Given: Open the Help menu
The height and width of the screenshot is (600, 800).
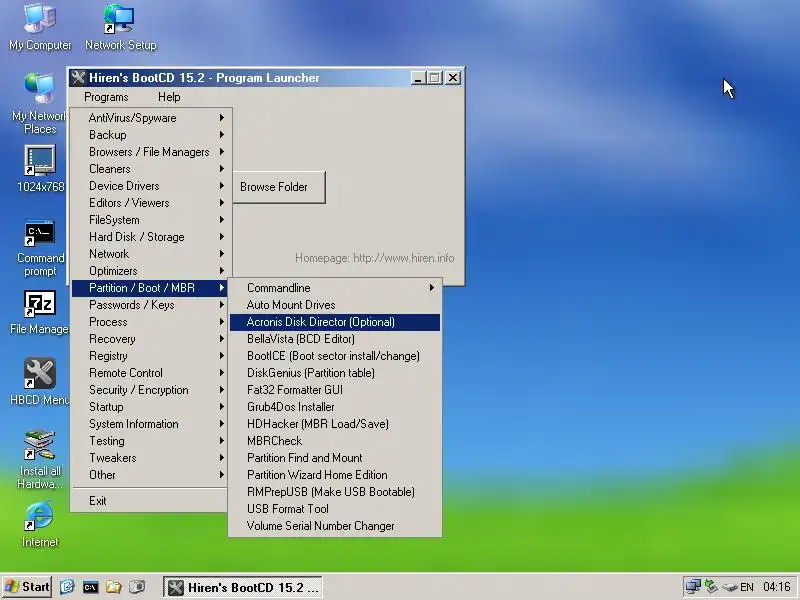Looking at the screenshot, I should (x=169, y=97).
